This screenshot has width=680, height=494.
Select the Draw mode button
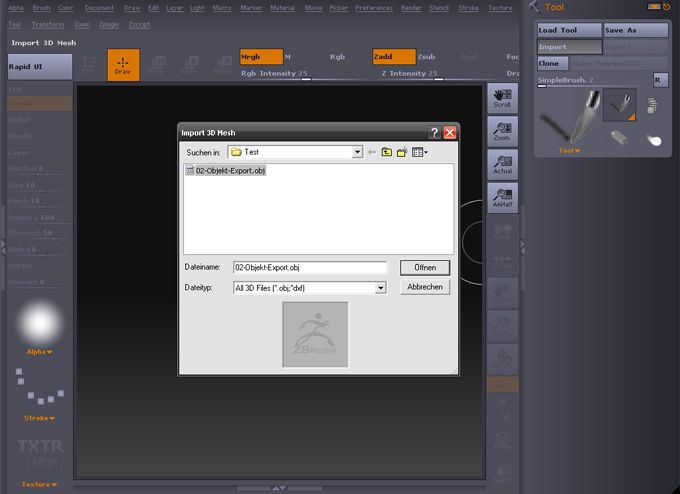(x=123, y=65)
